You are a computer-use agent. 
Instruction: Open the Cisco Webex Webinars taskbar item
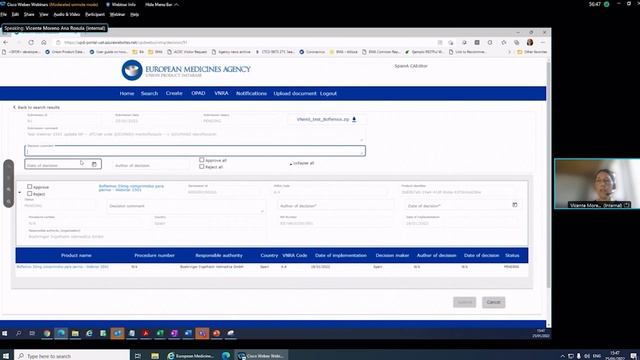tap(261, 356)
